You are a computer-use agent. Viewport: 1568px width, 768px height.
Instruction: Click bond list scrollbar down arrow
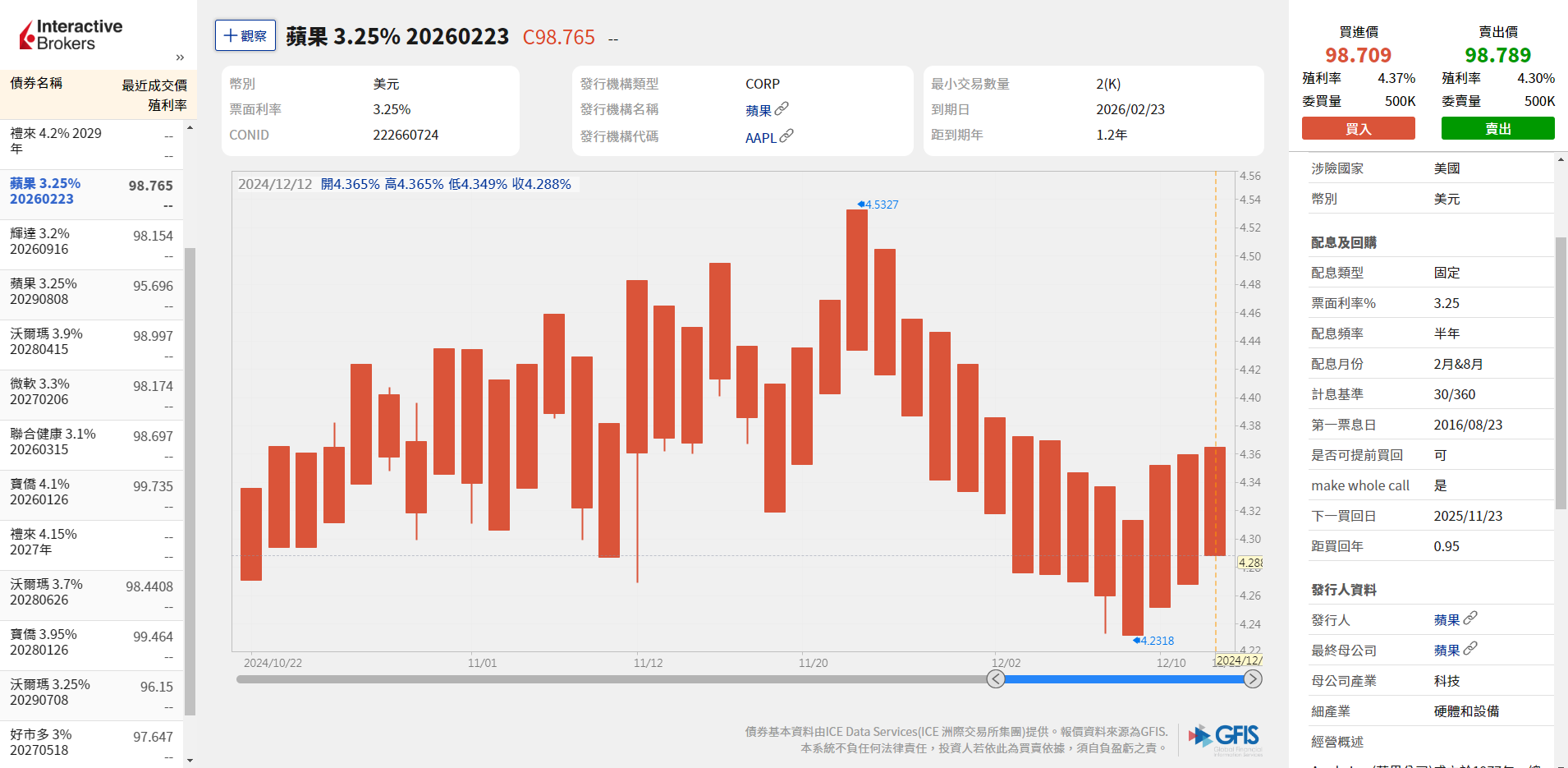[x=190, y=761]
